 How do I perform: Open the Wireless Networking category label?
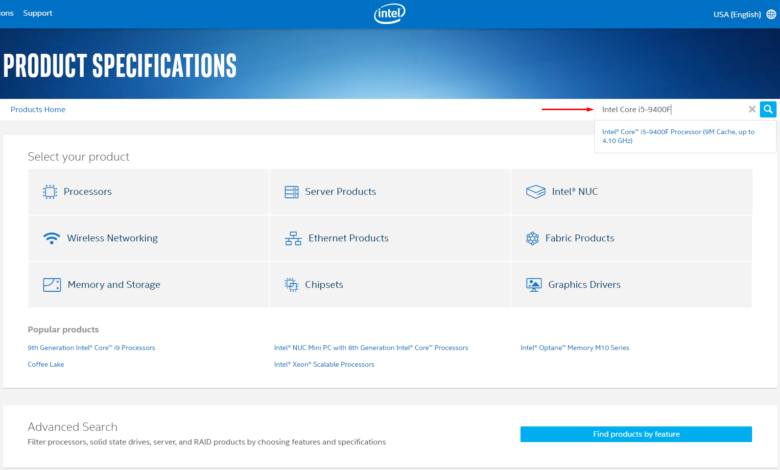112,238
